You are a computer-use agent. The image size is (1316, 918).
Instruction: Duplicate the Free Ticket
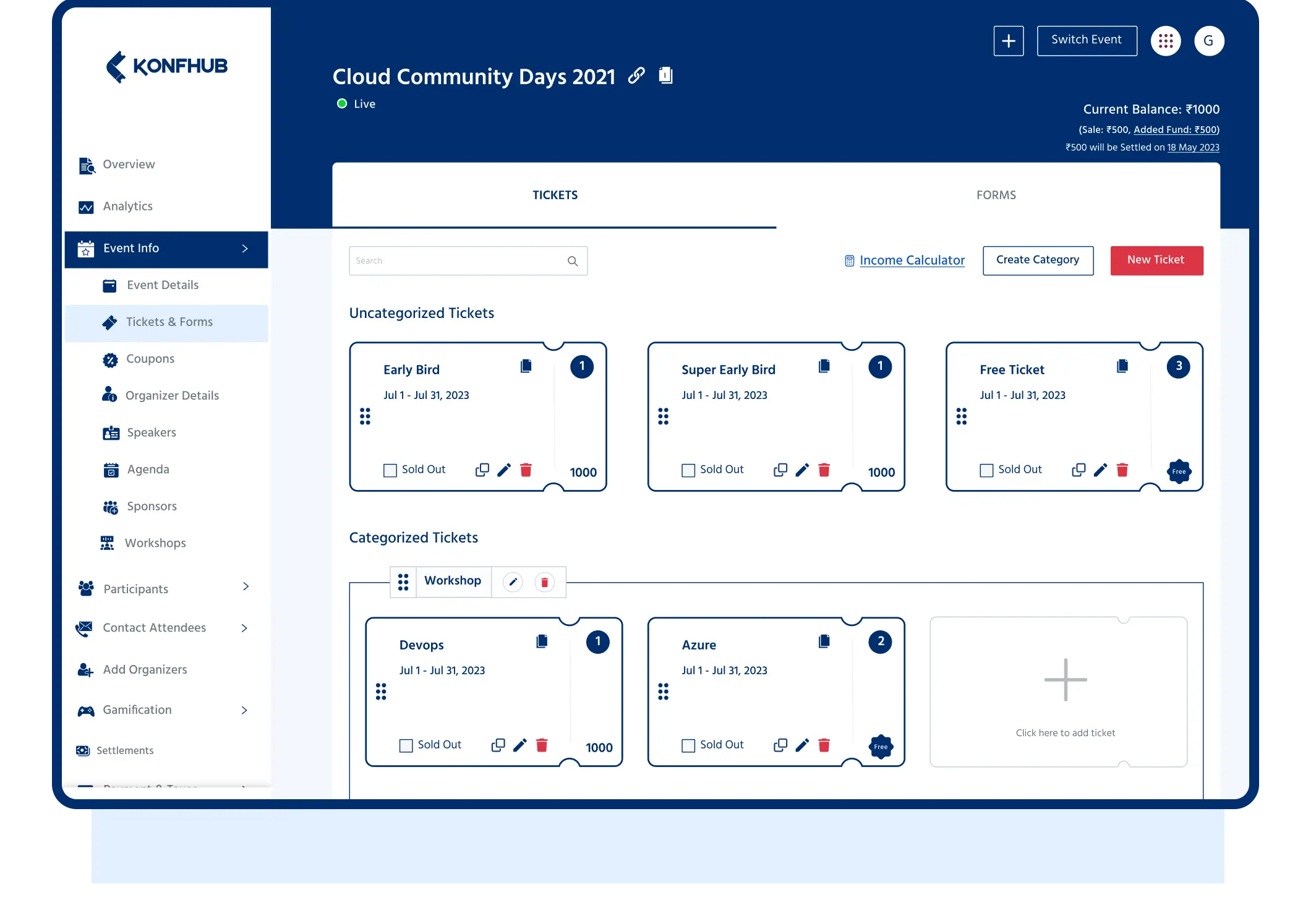(1079, 470)
